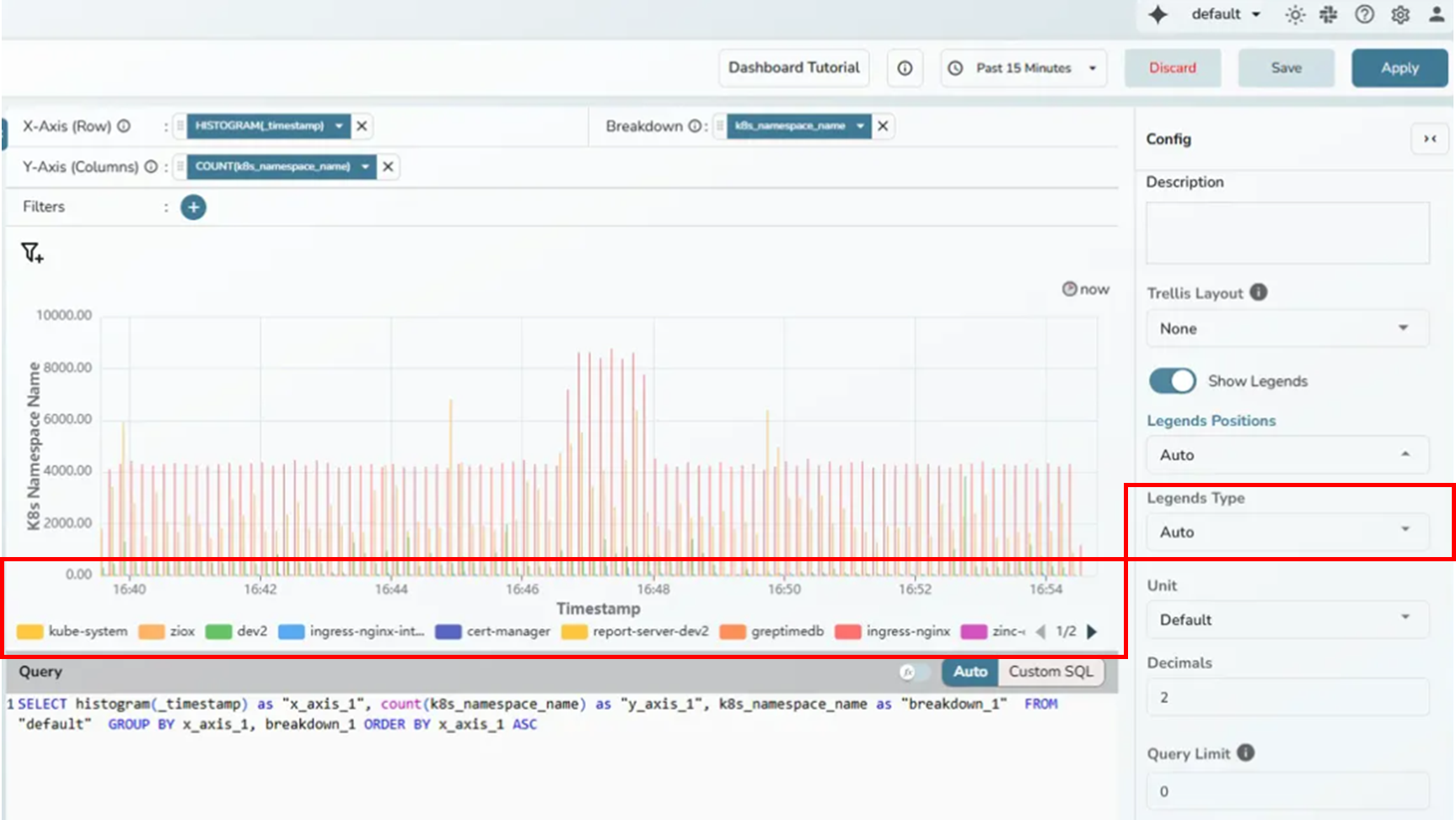The width and height of the screenshot is (1456, 820).
Task: Click the theme brightness icon in top bar
Action: [x=1295, y=14]
